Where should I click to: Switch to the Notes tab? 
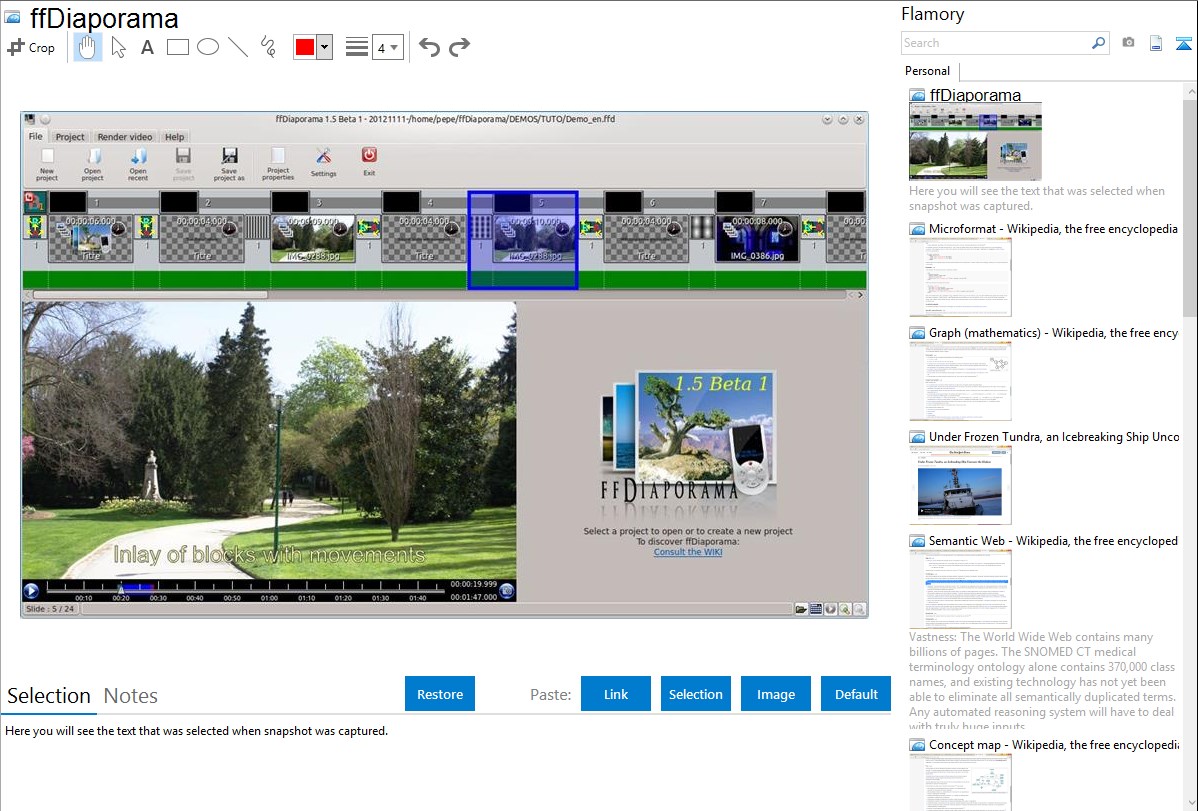131,696
